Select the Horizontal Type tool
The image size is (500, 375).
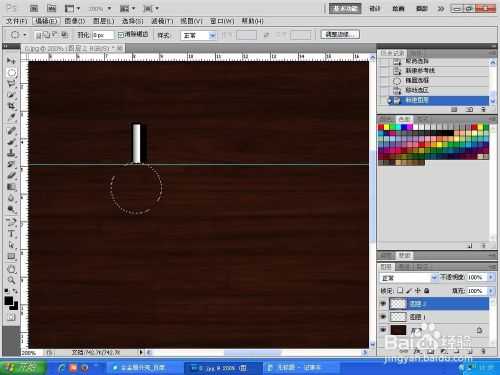click(x=11, y=234)
